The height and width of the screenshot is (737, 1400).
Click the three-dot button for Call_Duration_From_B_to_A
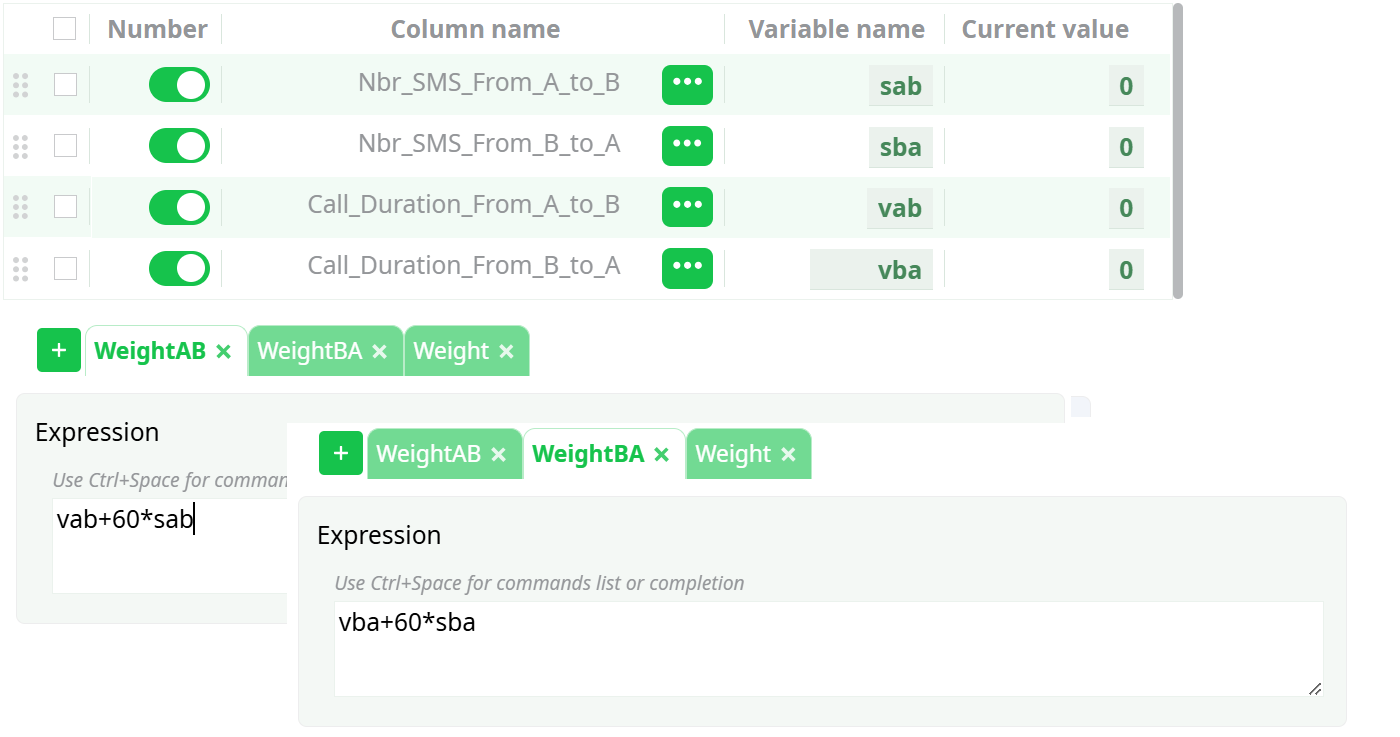pos(687,267)
